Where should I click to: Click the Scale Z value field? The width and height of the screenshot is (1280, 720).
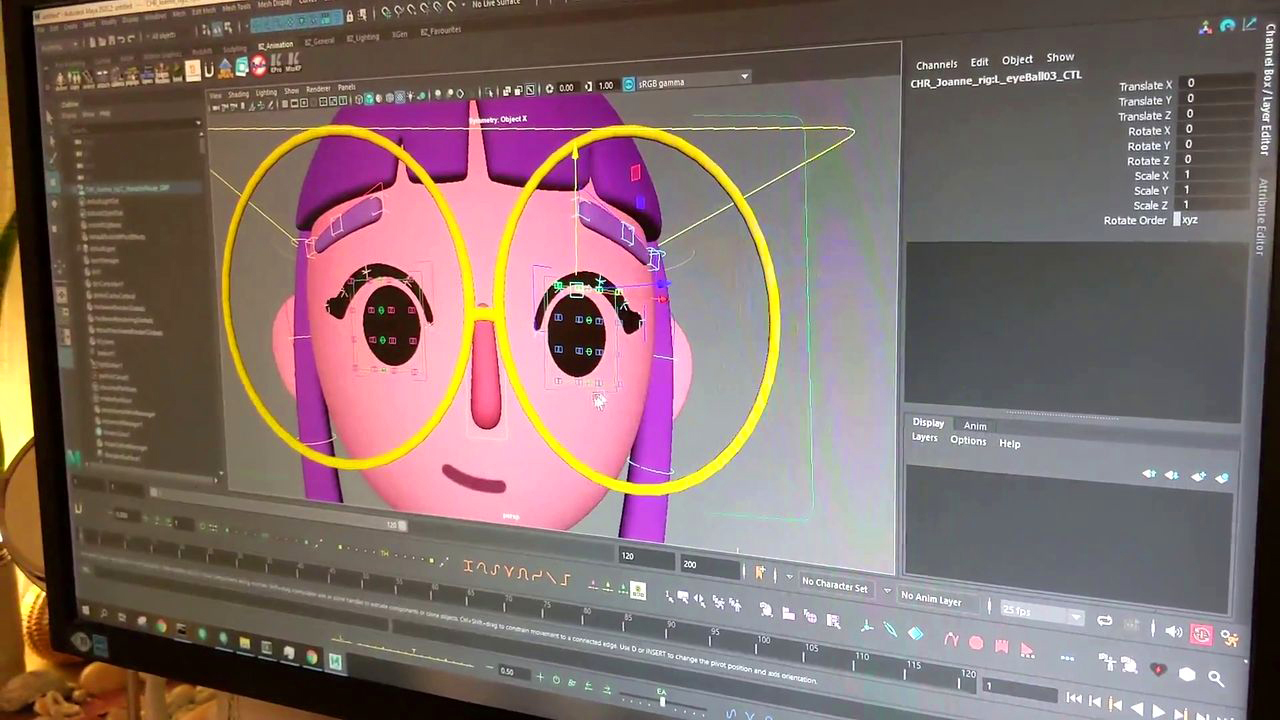pyautogui.click(x=1214, y=205)
